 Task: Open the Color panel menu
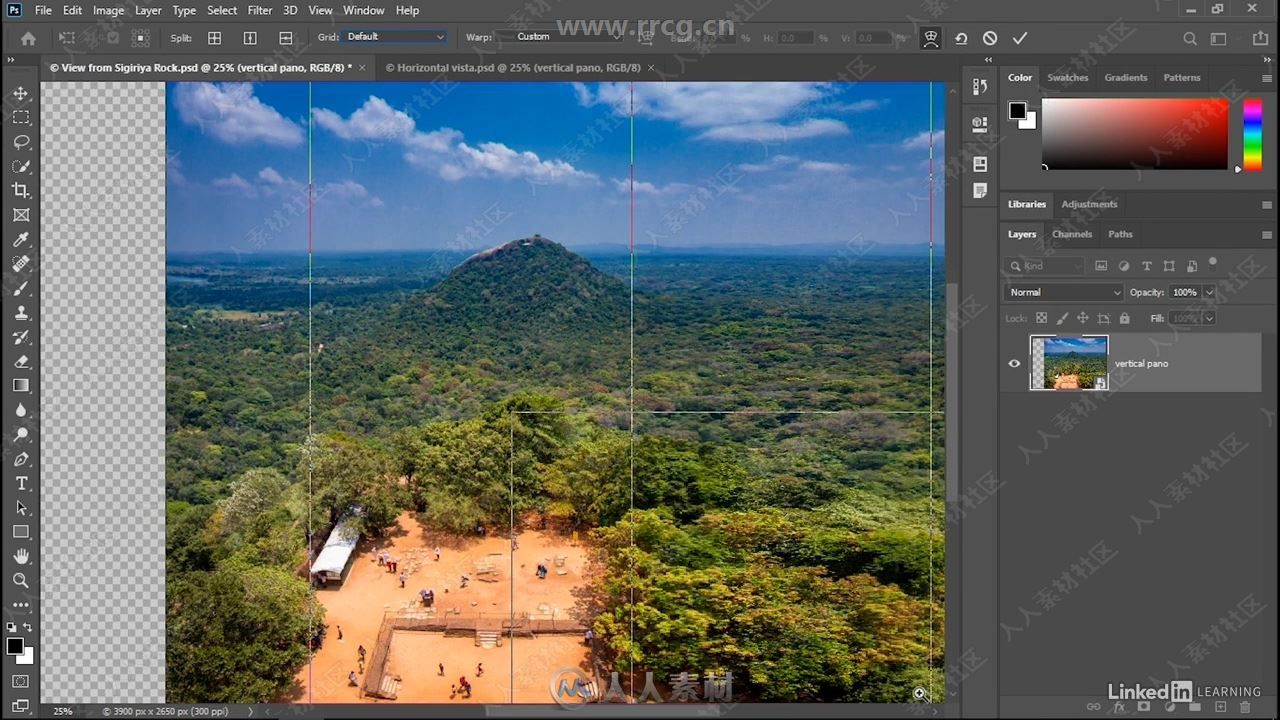point(1267,78)
